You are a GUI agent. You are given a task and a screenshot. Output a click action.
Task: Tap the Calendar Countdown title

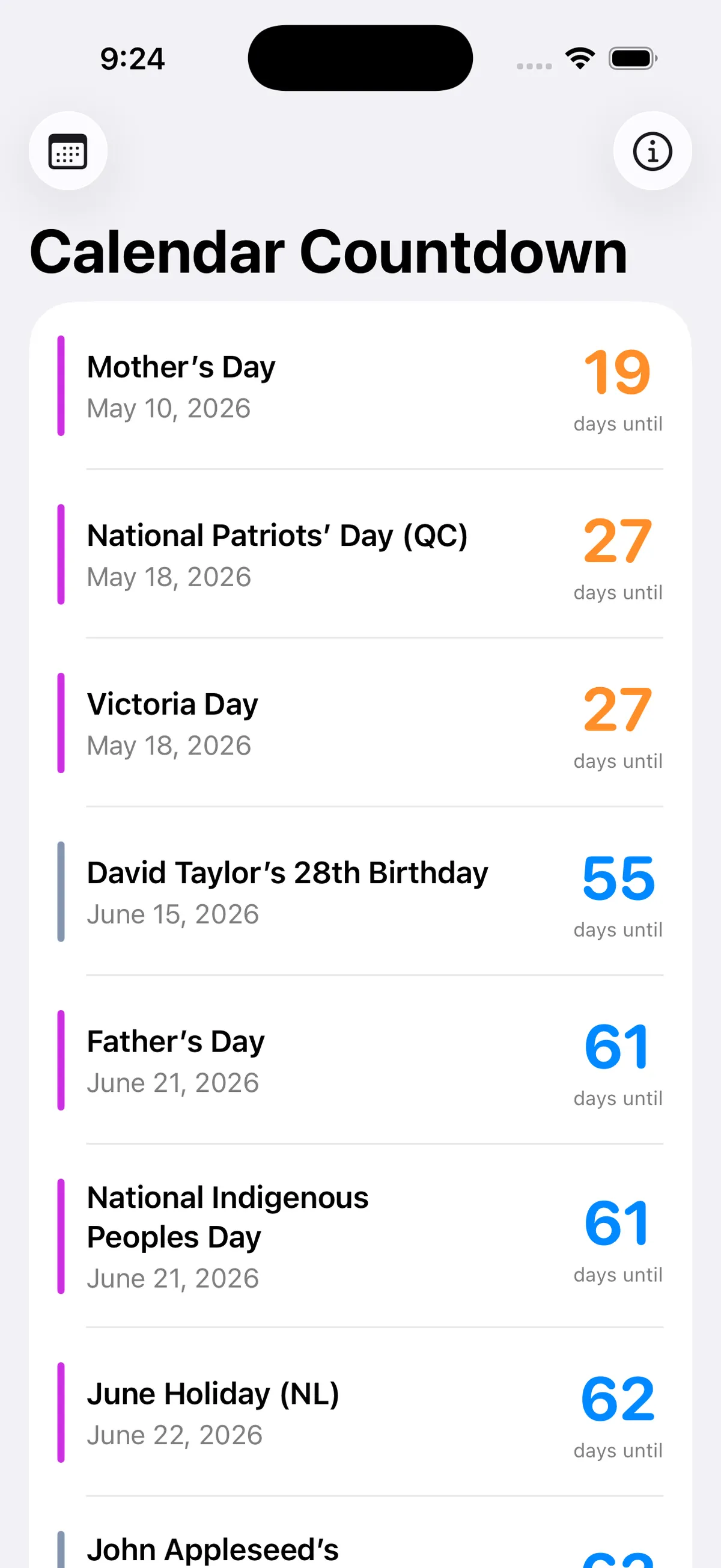329,252
